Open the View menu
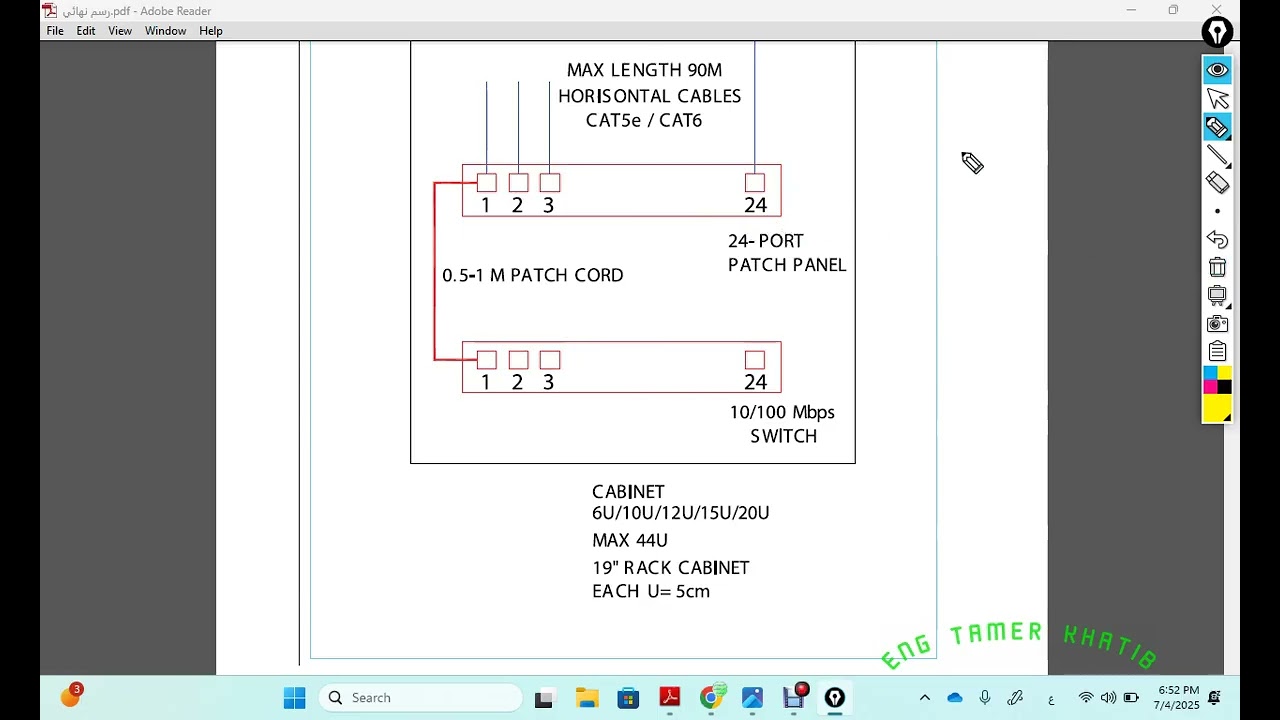This screenshot has width=1280, height=720. [120, 31]
